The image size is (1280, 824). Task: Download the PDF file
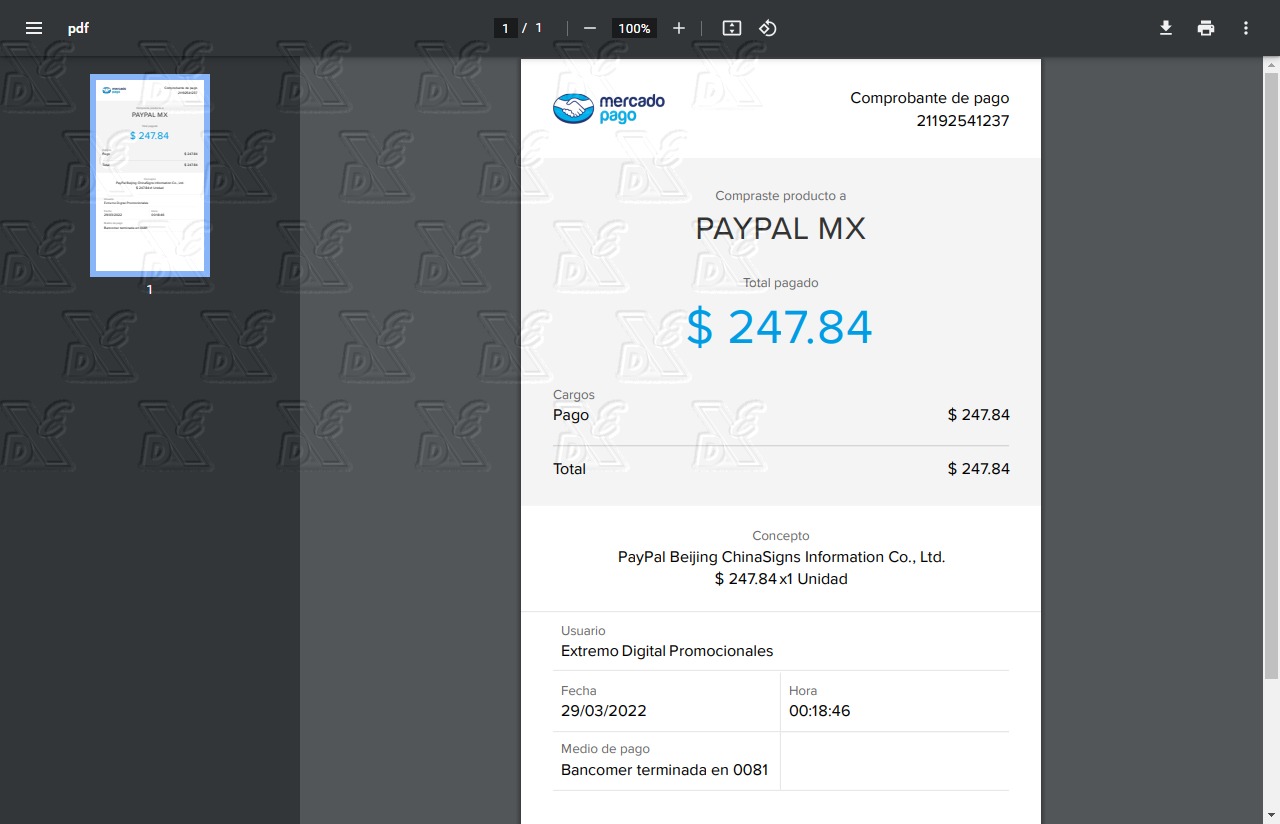pos(1166,28)
